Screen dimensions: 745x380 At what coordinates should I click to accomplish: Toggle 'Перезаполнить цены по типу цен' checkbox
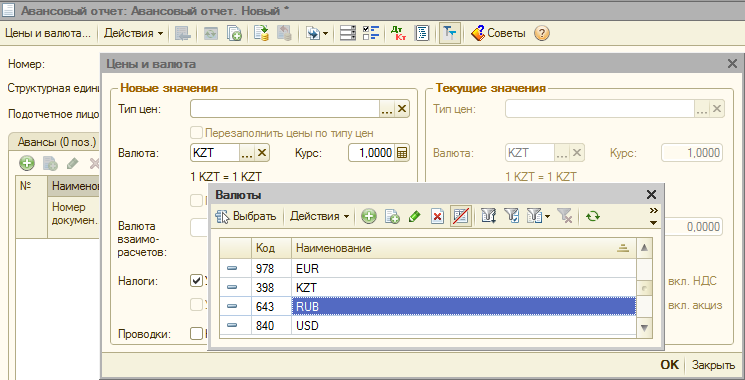[196, 133]
